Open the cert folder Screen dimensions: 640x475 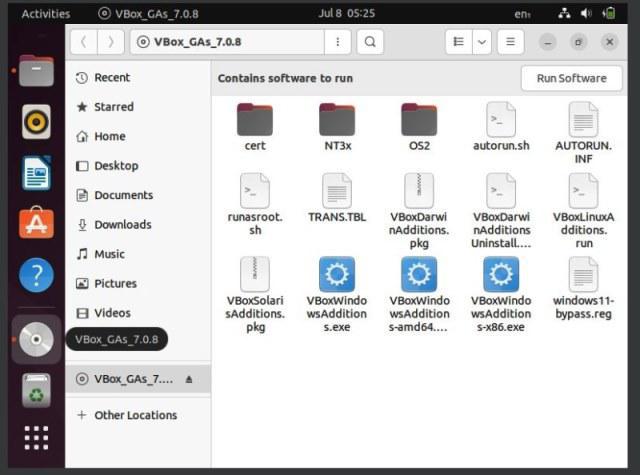pos(255,127)
